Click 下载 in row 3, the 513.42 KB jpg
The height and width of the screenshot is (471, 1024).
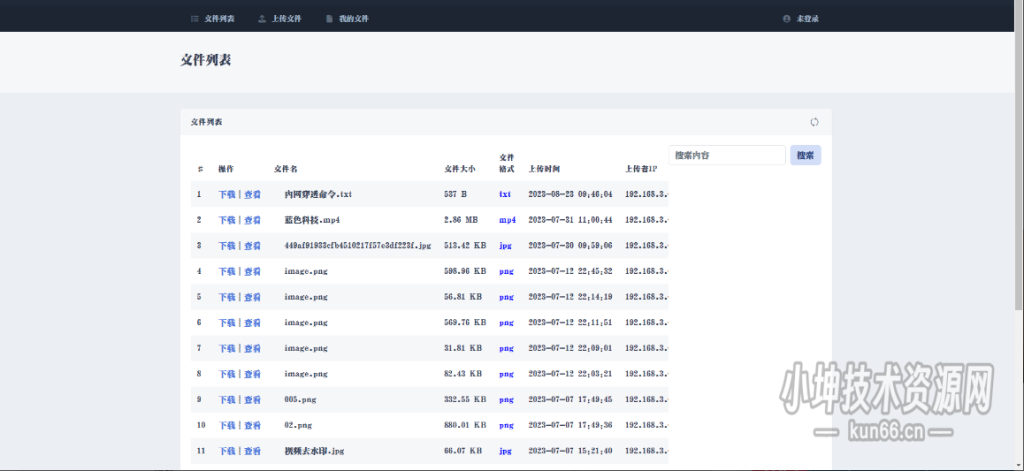click(227, 246)
